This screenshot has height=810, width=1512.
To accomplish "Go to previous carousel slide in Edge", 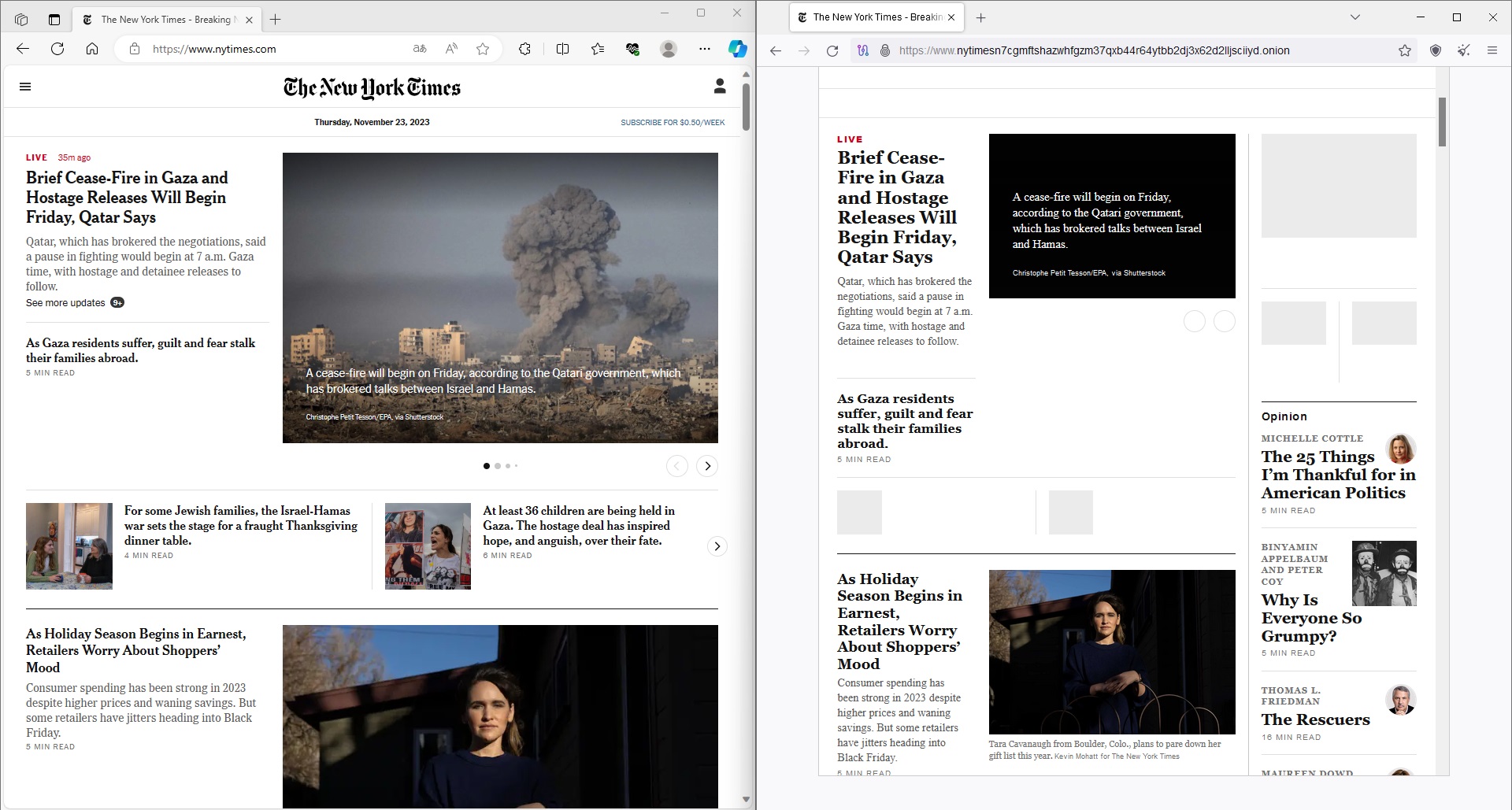I will (677, 466).
